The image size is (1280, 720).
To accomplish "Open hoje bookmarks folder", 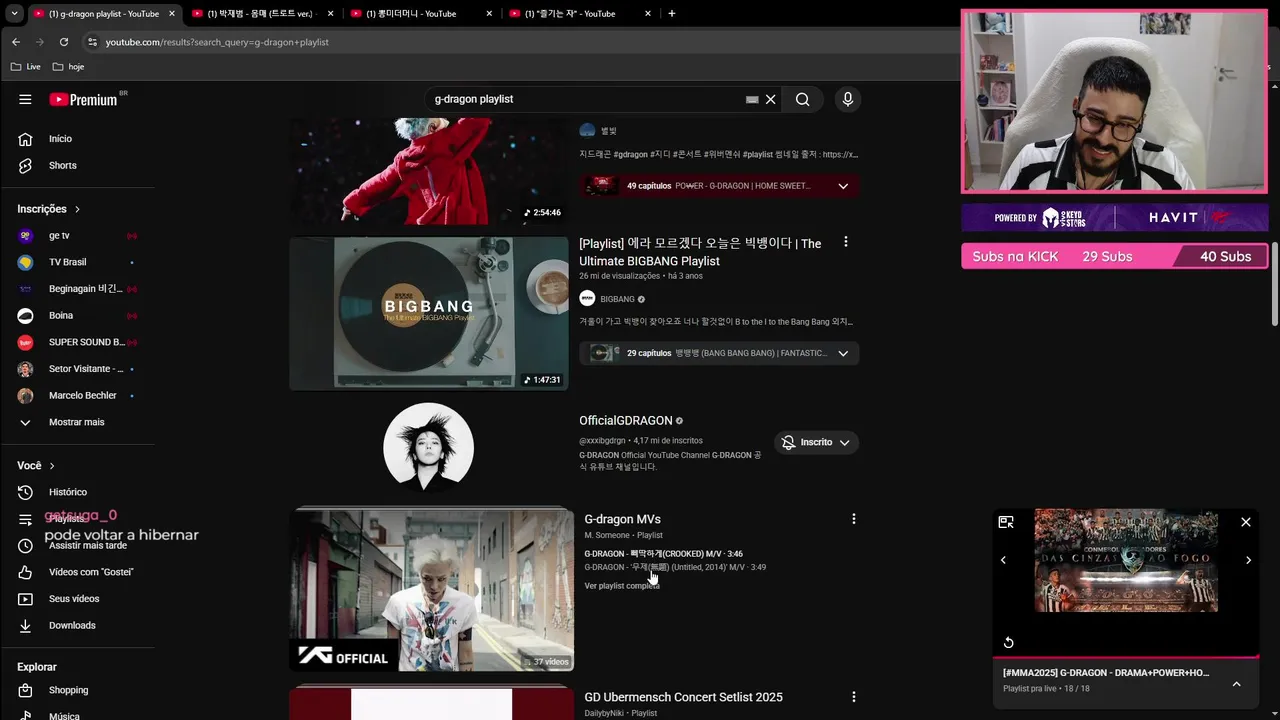I will point(69,67).
